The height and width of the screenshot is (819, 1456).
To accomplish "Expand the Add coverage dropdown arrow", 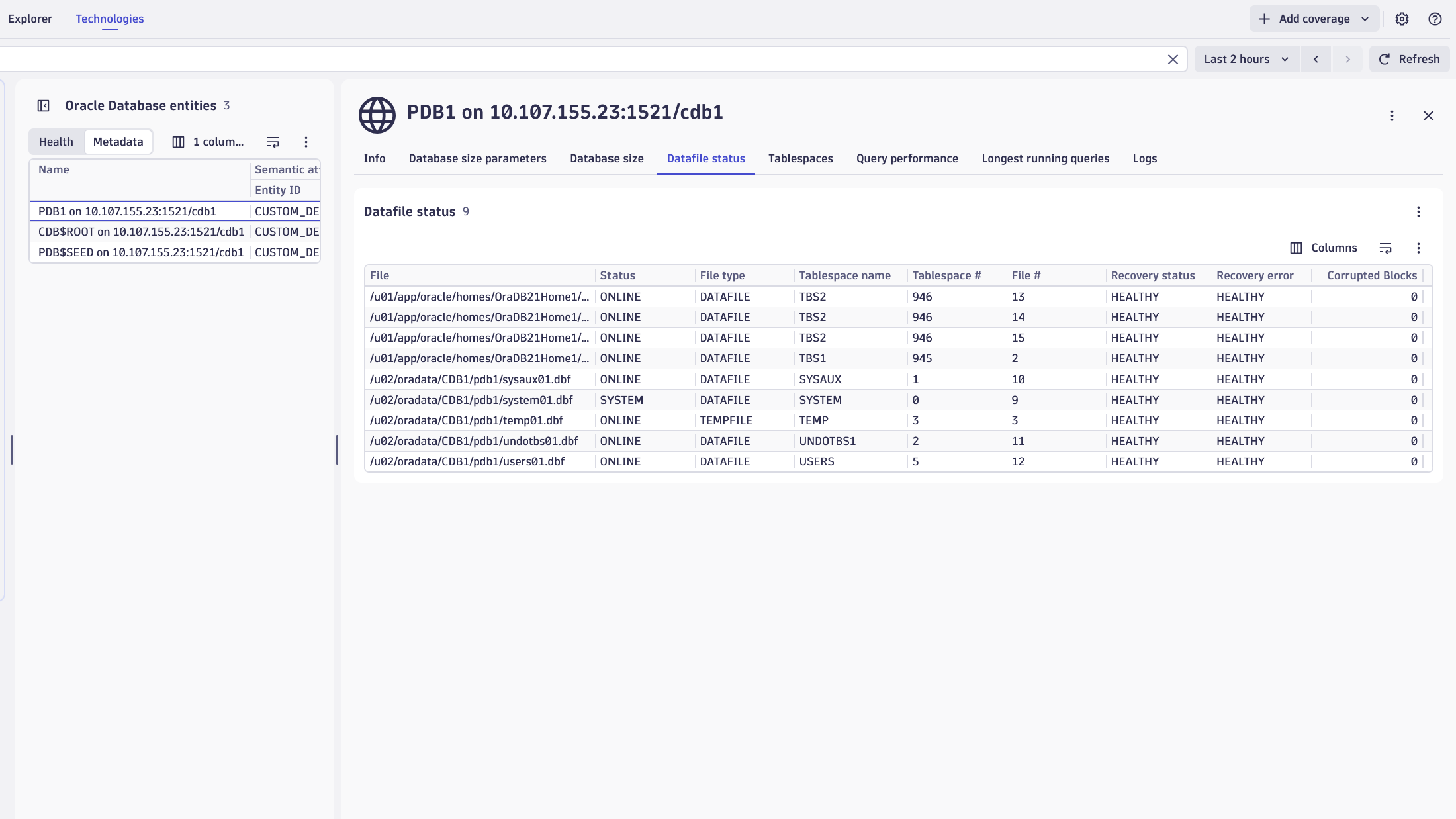I will (1365, 19).
